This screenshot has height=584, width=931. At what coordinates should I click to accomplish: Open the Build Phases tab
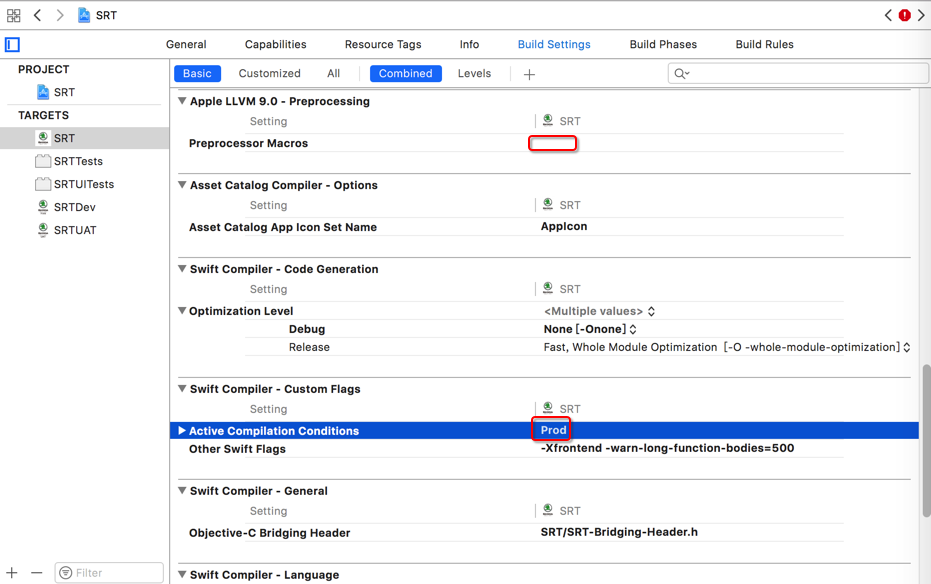point(663,44)
